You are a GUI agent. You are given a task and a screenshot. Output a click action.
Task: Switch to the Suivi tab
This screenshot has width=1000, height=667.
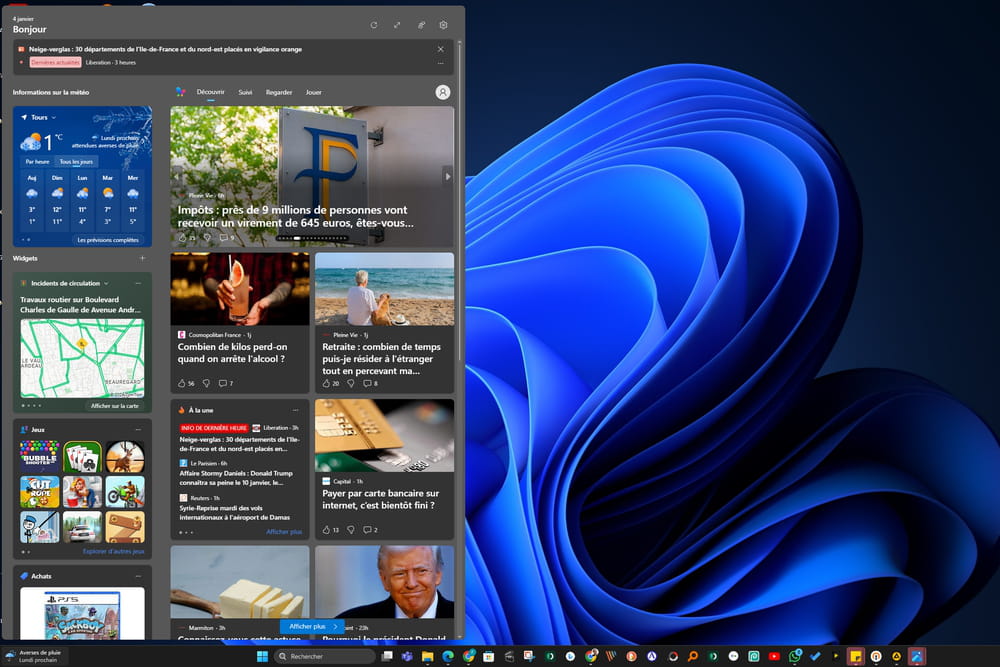pos(245,92)
